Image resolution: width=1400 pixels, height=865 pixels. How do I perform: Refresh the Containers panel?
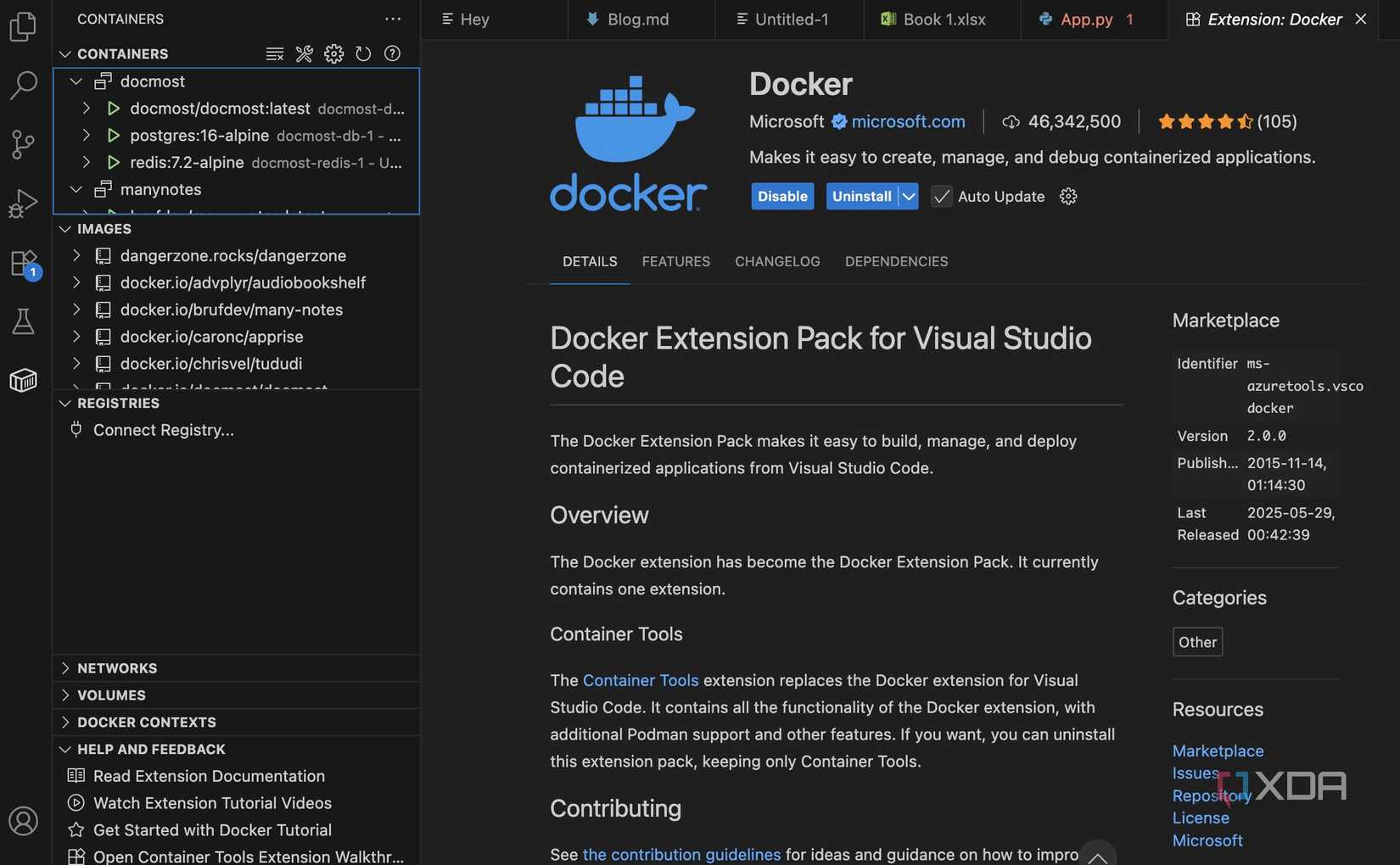[x=363, y=53]
